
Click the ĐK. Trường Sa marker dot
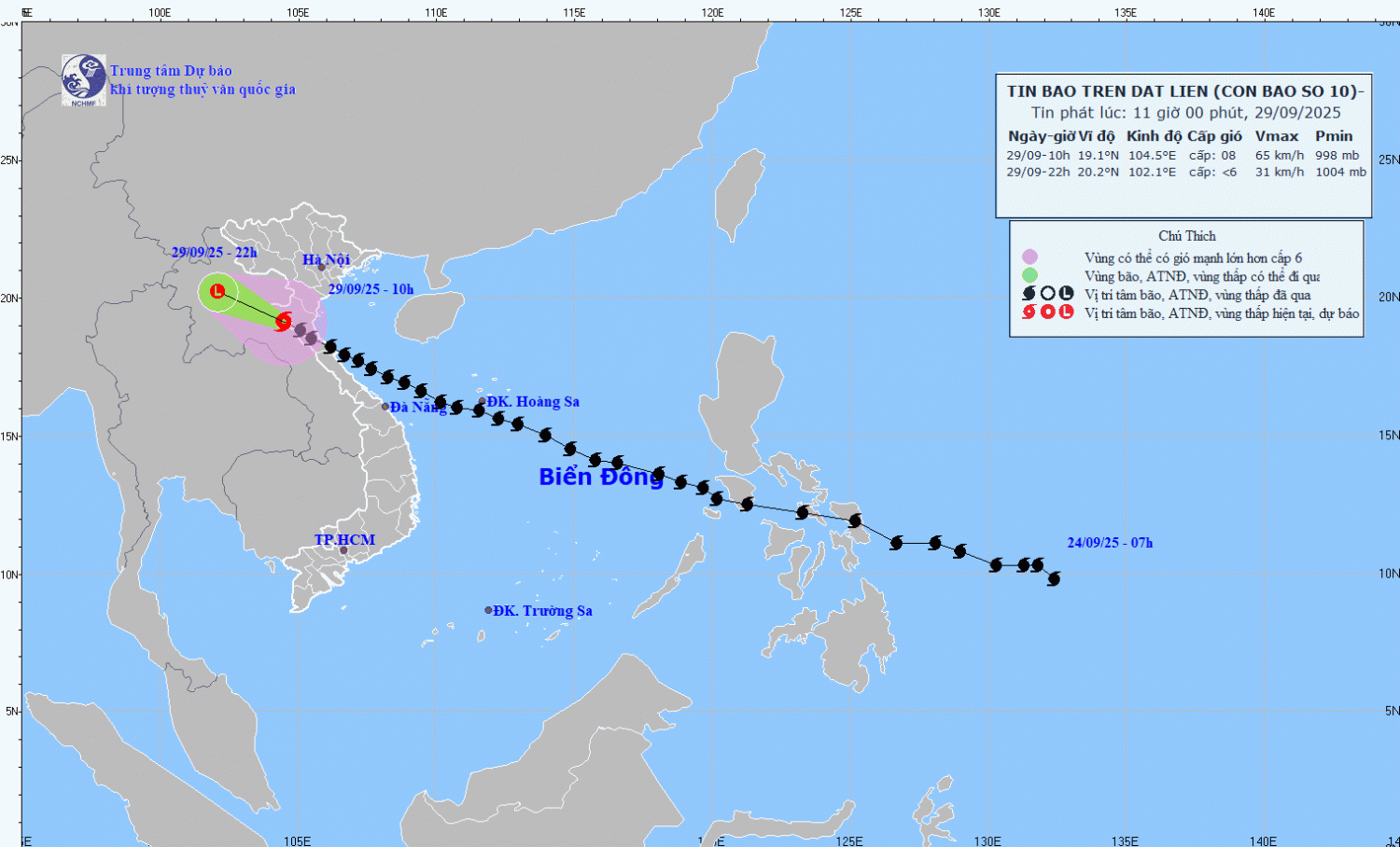[488, 610]
